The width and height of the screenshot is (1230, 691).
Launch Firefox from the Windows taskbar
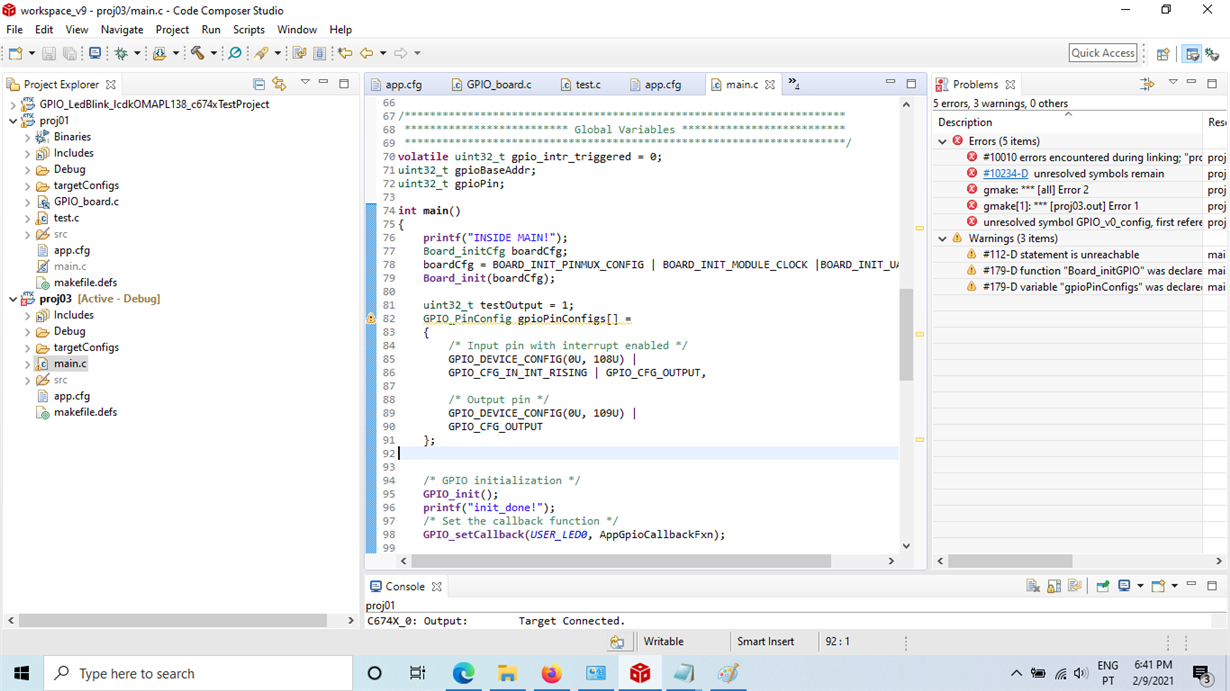pos(551,674)
